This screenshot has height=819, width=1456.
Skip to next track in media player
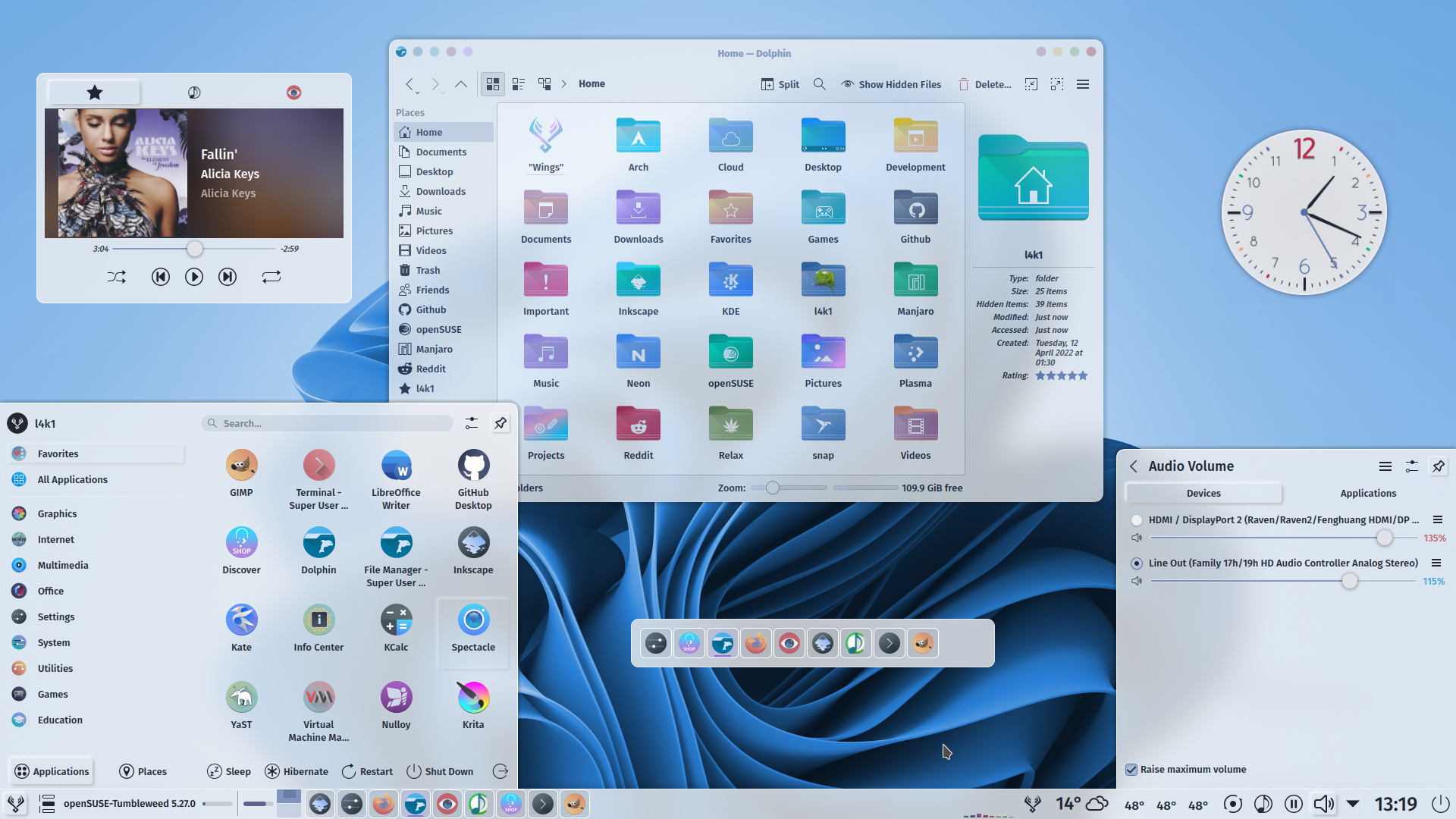click(227, 277)
